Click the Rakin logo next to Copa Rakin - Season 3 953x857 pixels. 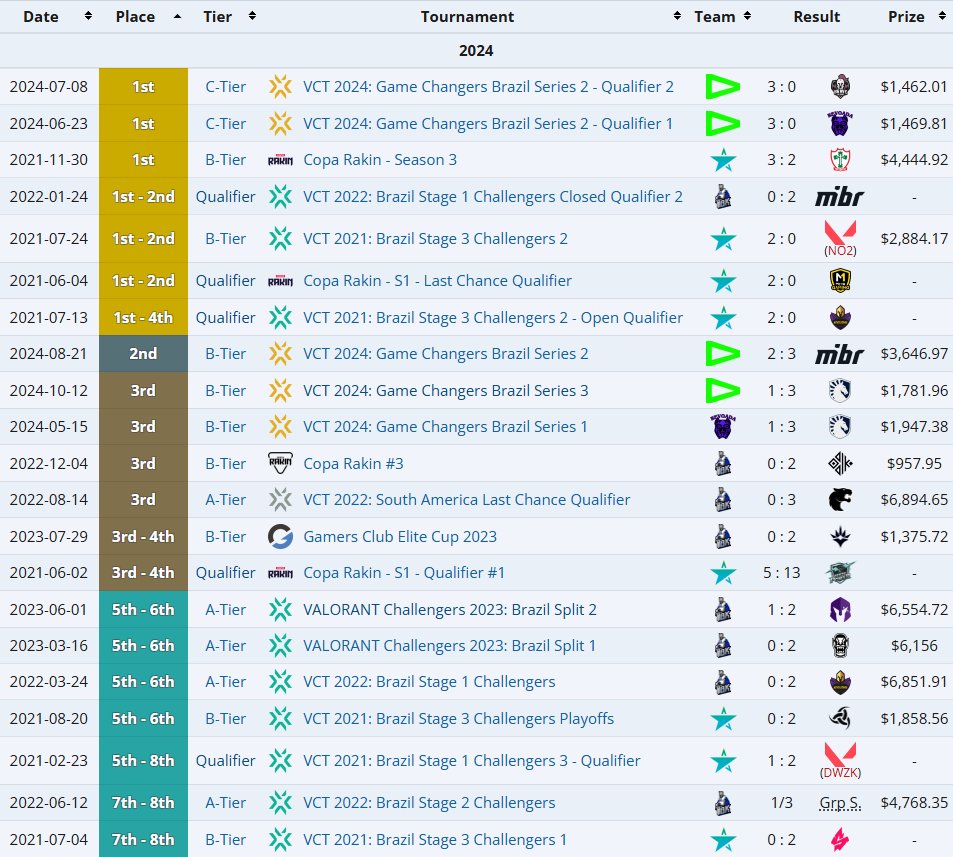point(280,160)
